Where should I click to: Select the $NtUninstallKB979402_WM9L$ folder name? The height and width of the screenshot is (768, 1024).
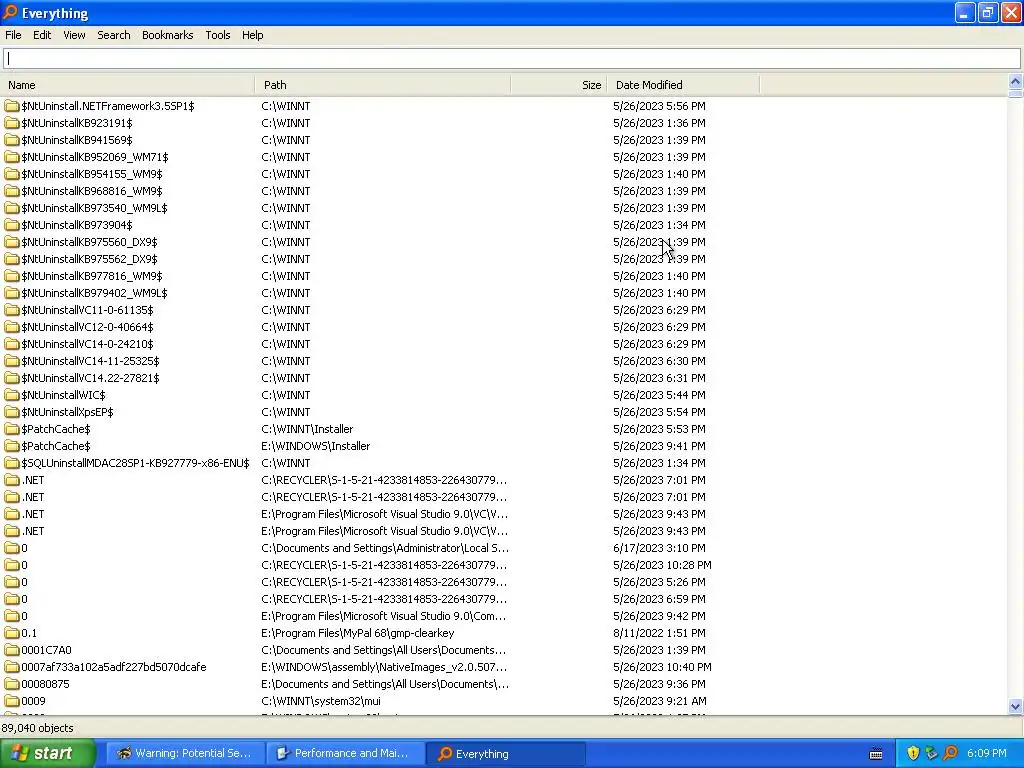(x=94, y=293)
